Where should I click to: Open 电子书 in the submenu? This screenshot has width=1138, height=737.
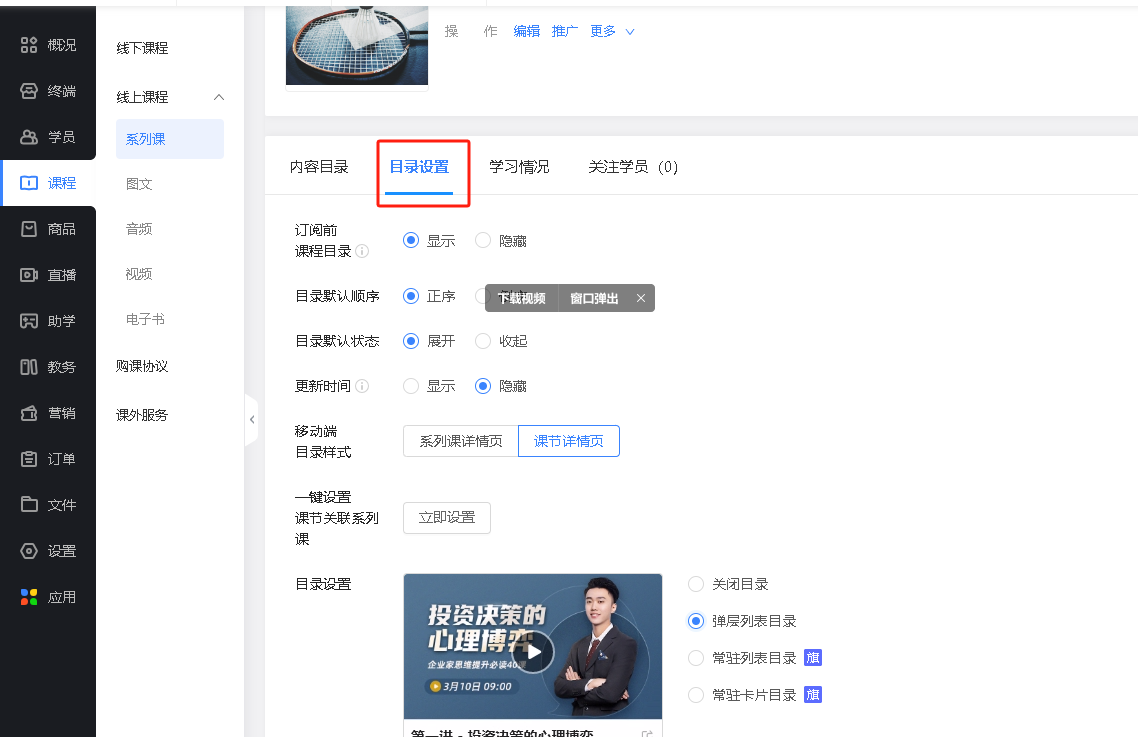[x=145, y=319]
